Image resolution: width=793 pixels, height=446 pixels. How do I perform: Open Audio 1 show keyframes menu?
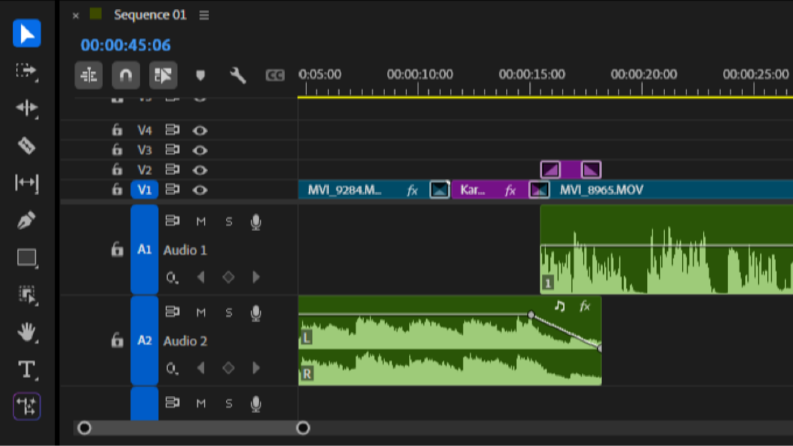(172, 278)
